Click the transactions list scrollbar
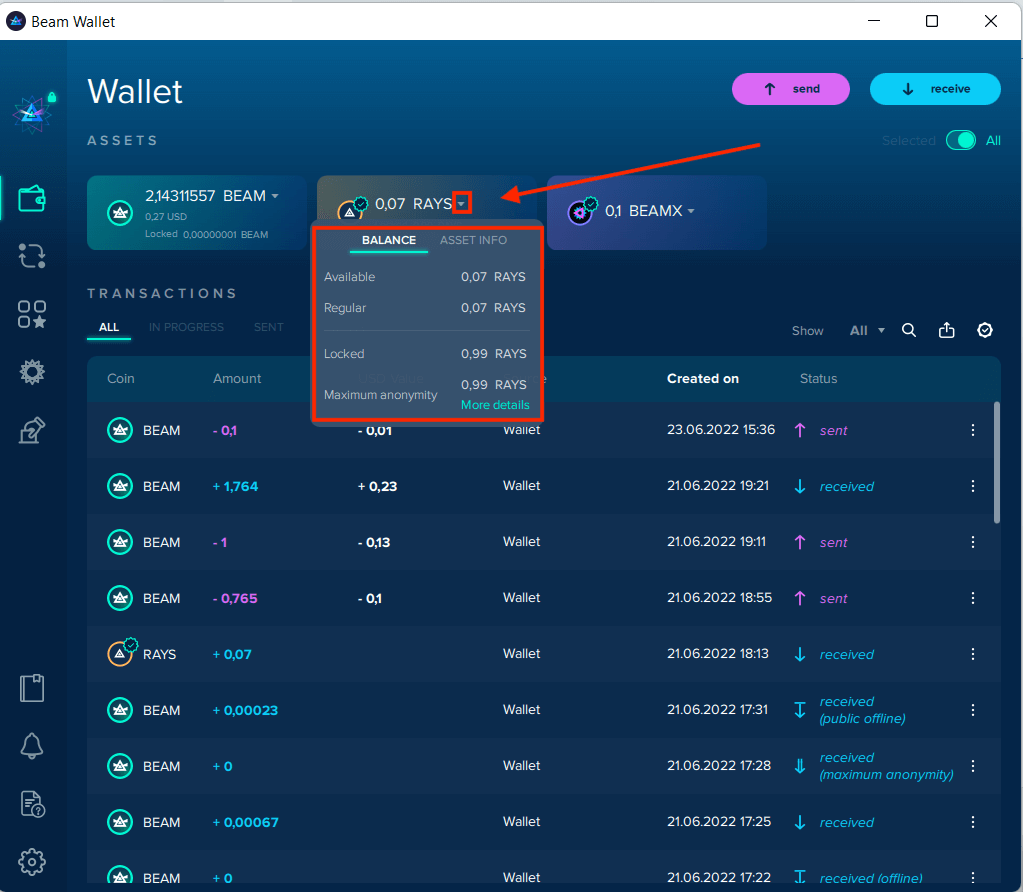1023x892 pixels. [996, 460]
